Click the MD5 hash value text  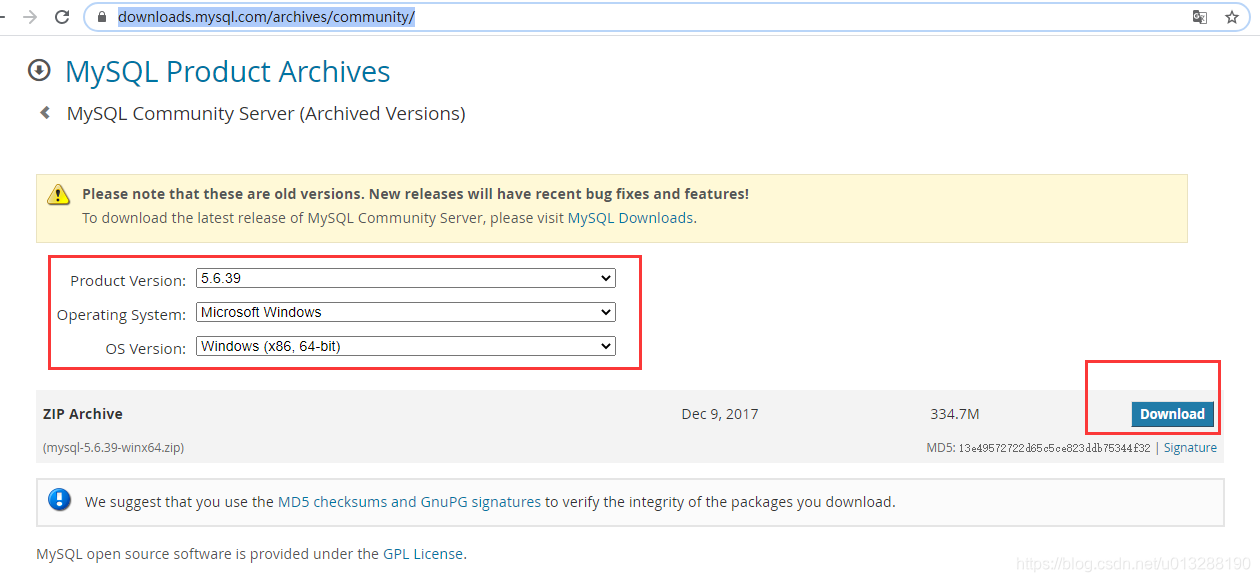pyautogui.click(x=1055, y=448)
